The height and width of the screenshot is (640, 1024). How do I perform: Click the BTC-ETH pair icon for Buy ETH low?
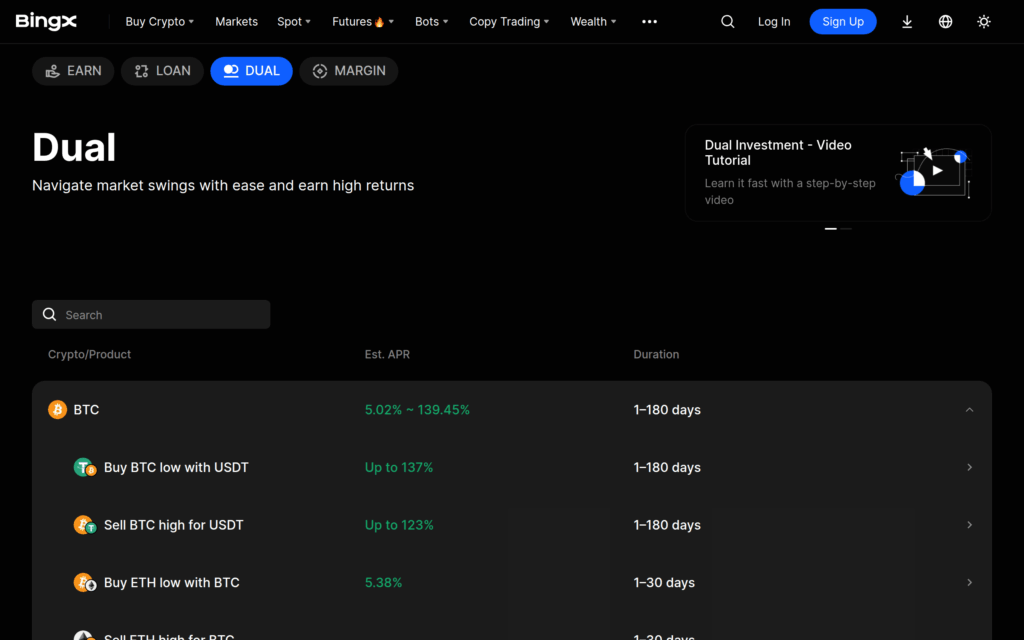coord(85,583)
